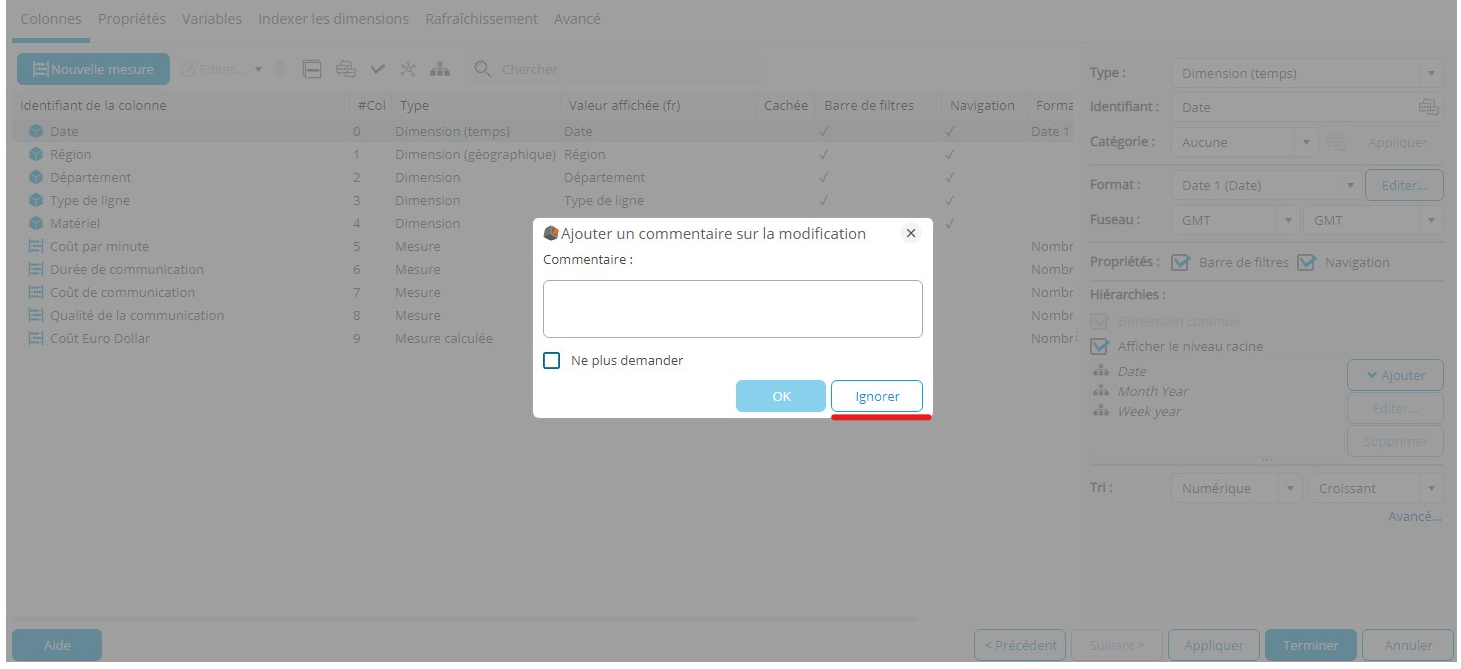Open the Rafraîchissement tab
1461x669 pixels.
[x=481, y=19]
